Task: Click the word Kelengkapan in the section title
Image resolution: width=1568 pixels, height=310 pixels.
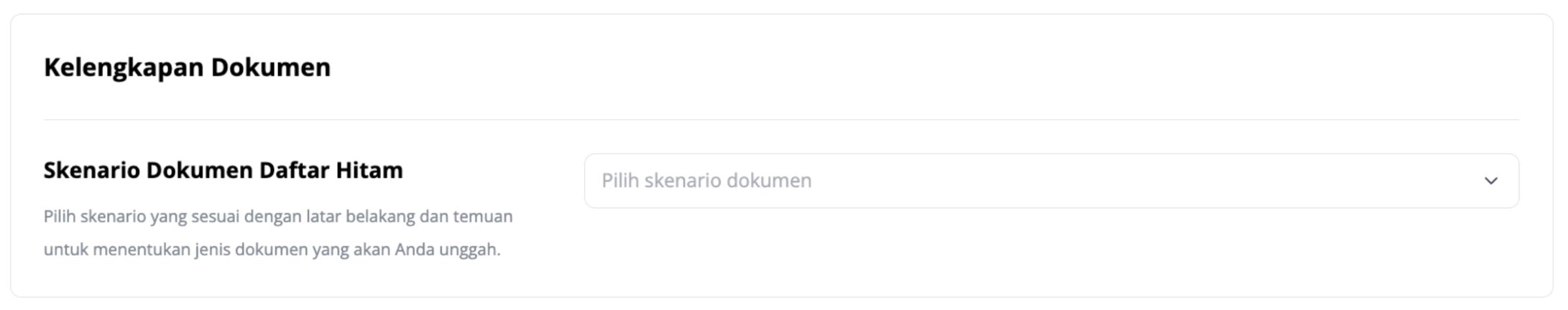Action: coord(124,67)
